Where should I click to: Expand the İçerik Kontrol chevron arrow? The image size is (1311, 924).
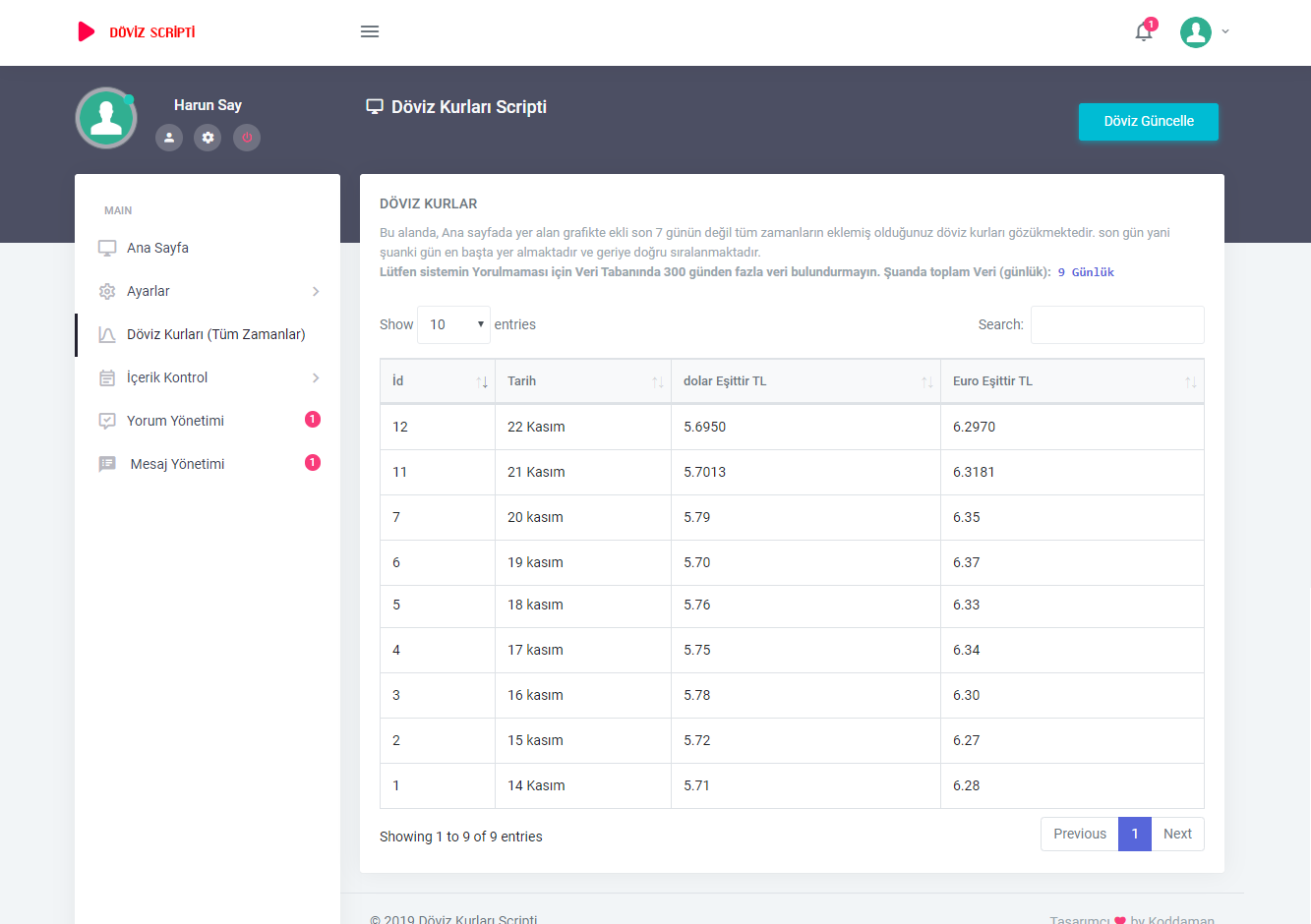(x=316, y=377)
